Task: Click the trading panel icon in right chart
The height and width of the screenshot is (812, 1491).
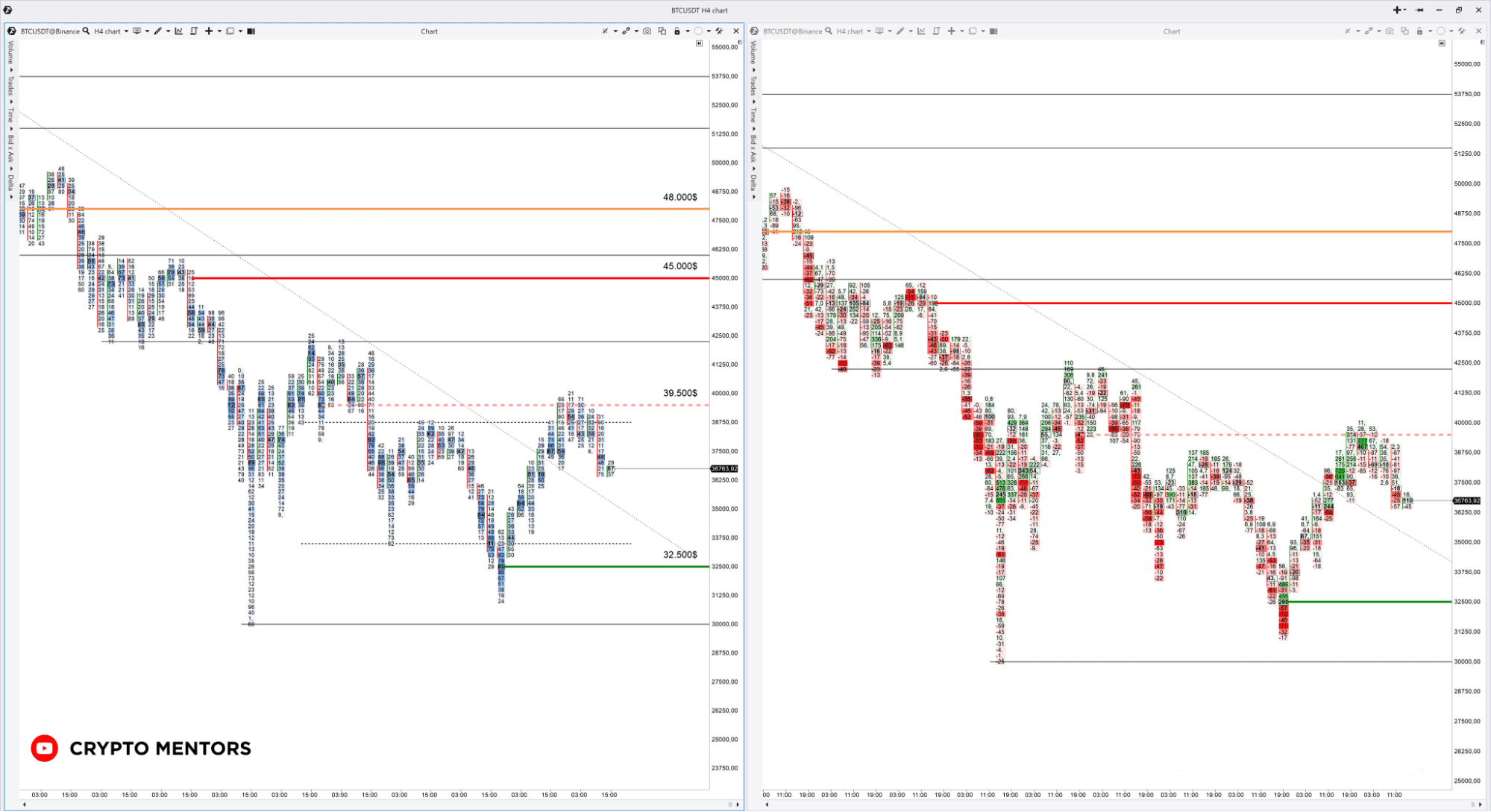Action: pyautogui.click(x=936, y=31)
